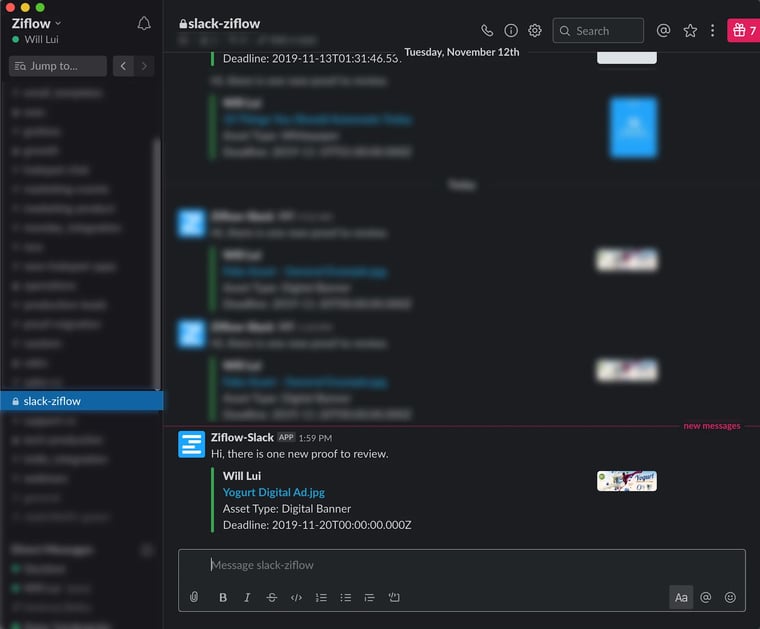Open conversation settings gear
The height and width of the screenshot is (629, 760).
click(535, 31)
